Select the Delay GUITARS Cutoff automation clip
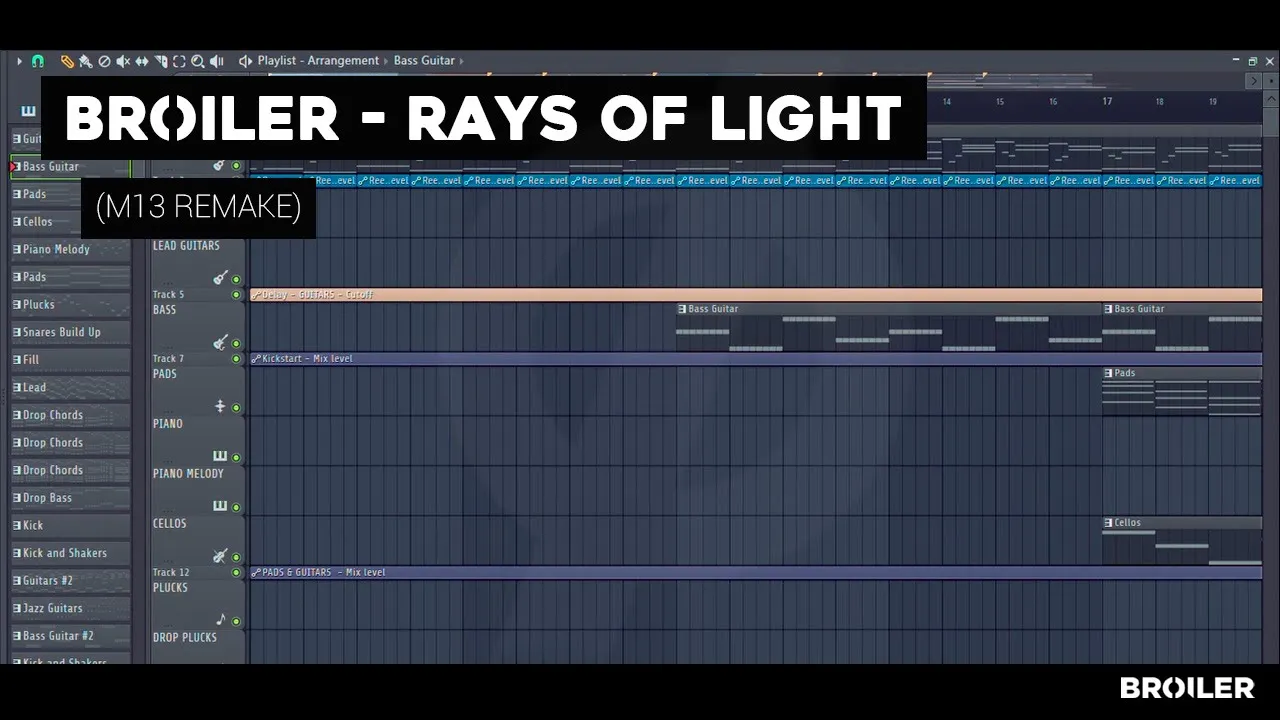This screenshot has width=1280, height=720. [x=756, y=295]
